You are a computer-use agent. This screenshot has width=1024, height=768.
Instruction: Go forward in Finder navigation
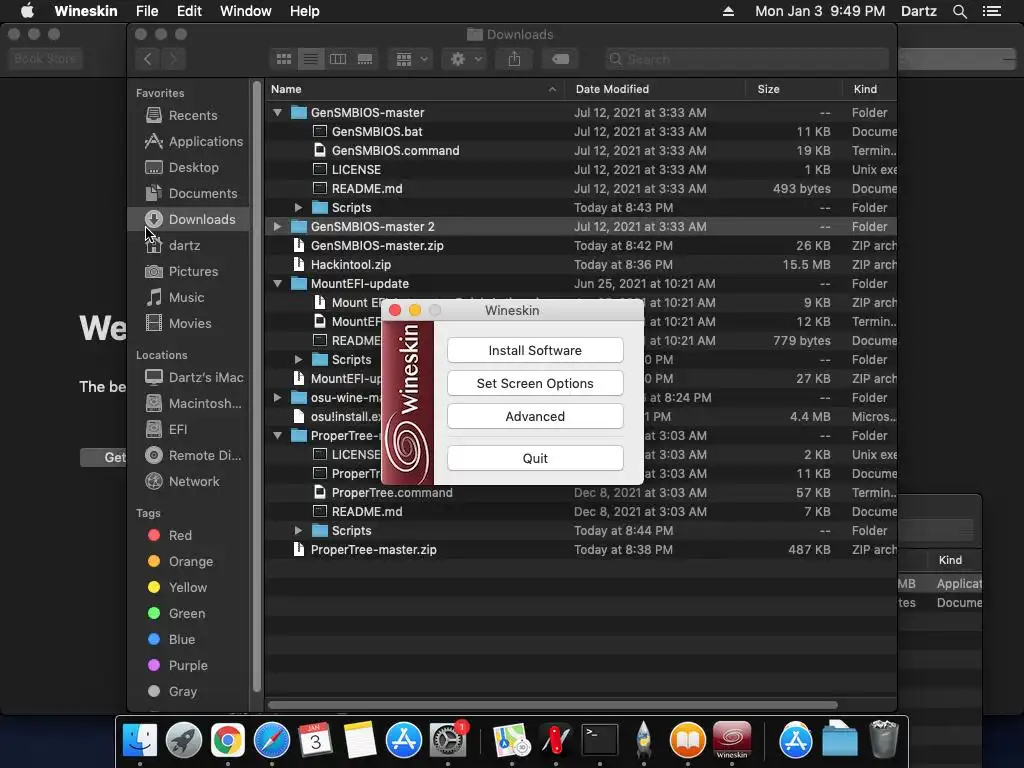[173, 59]
